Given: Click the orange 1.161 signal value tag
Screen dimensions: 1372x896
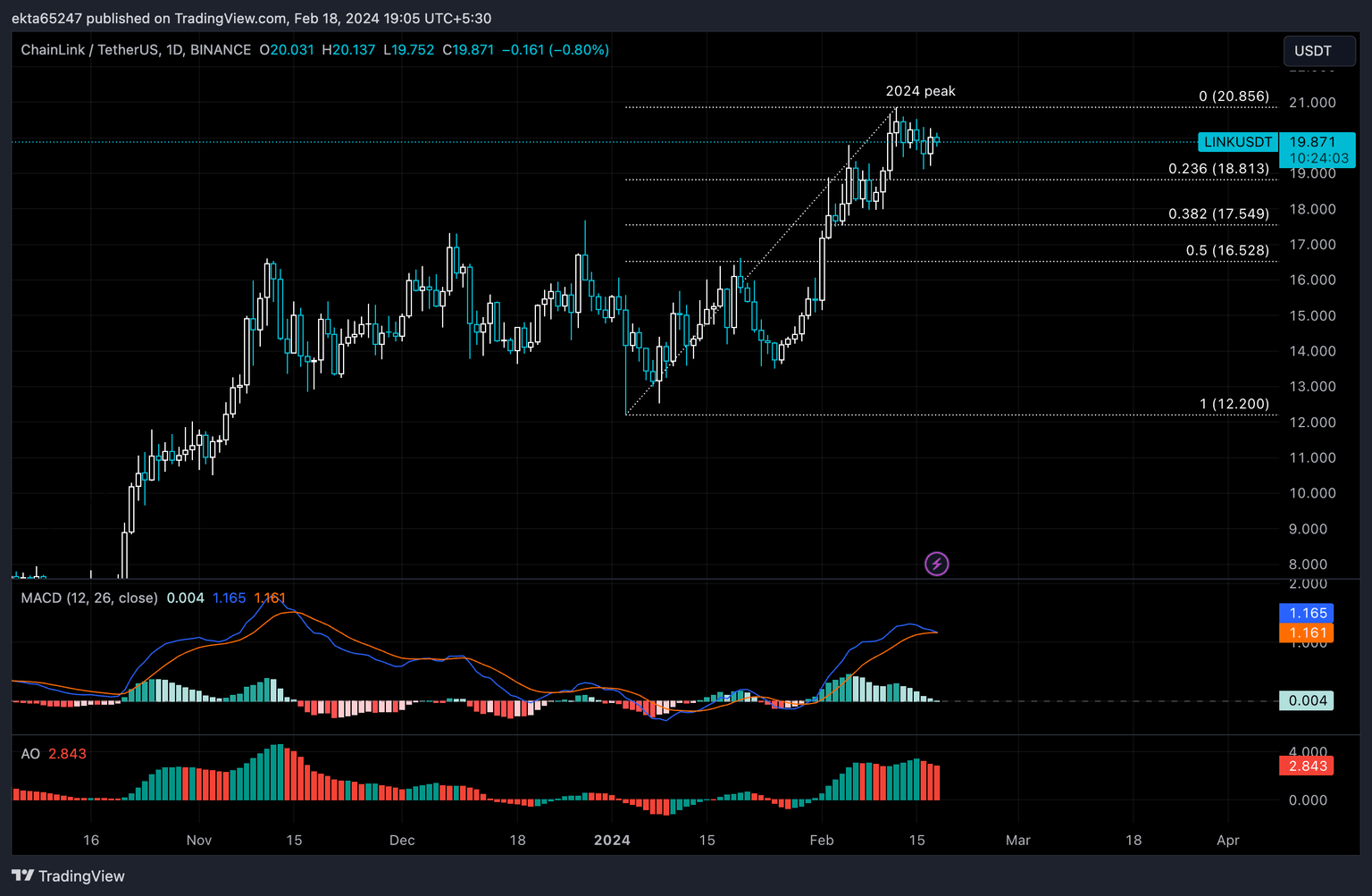Looking at the screenshot, I should coord(1308,632).
